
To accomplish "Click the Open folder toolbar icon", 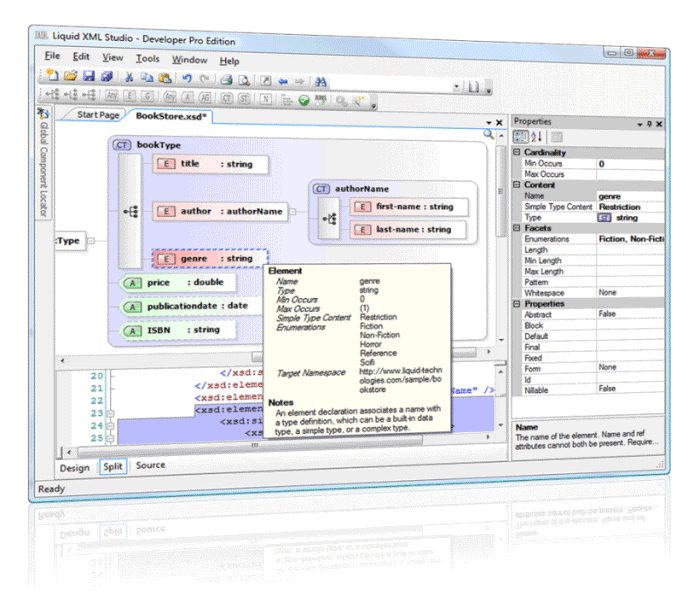I will (x=70, y=76).
